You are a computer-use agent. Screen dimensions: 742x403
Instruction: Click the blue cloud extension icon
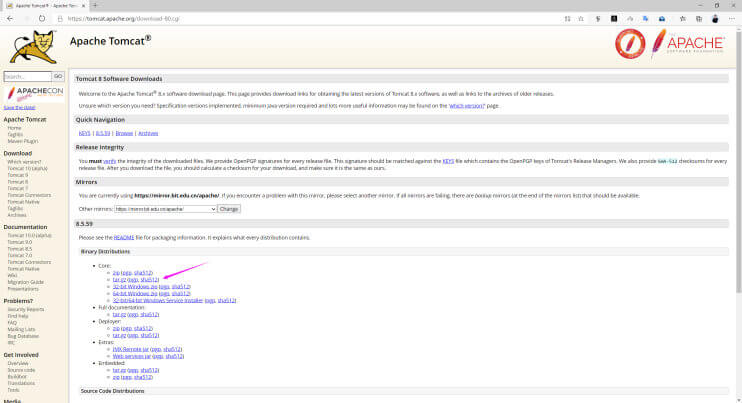click(662, 18)
